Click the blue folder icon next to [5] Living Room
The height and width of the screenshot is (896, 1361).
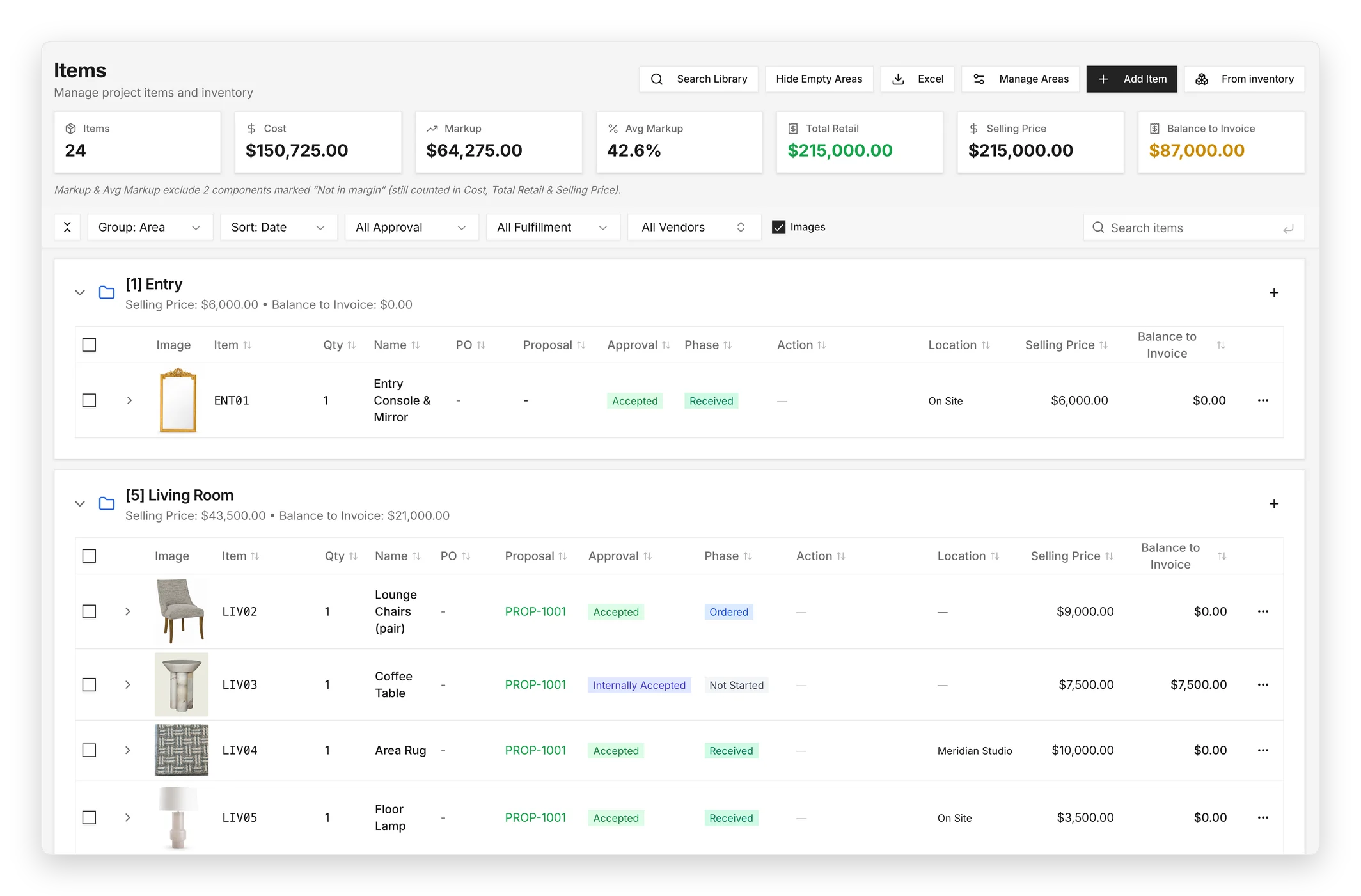107,503
